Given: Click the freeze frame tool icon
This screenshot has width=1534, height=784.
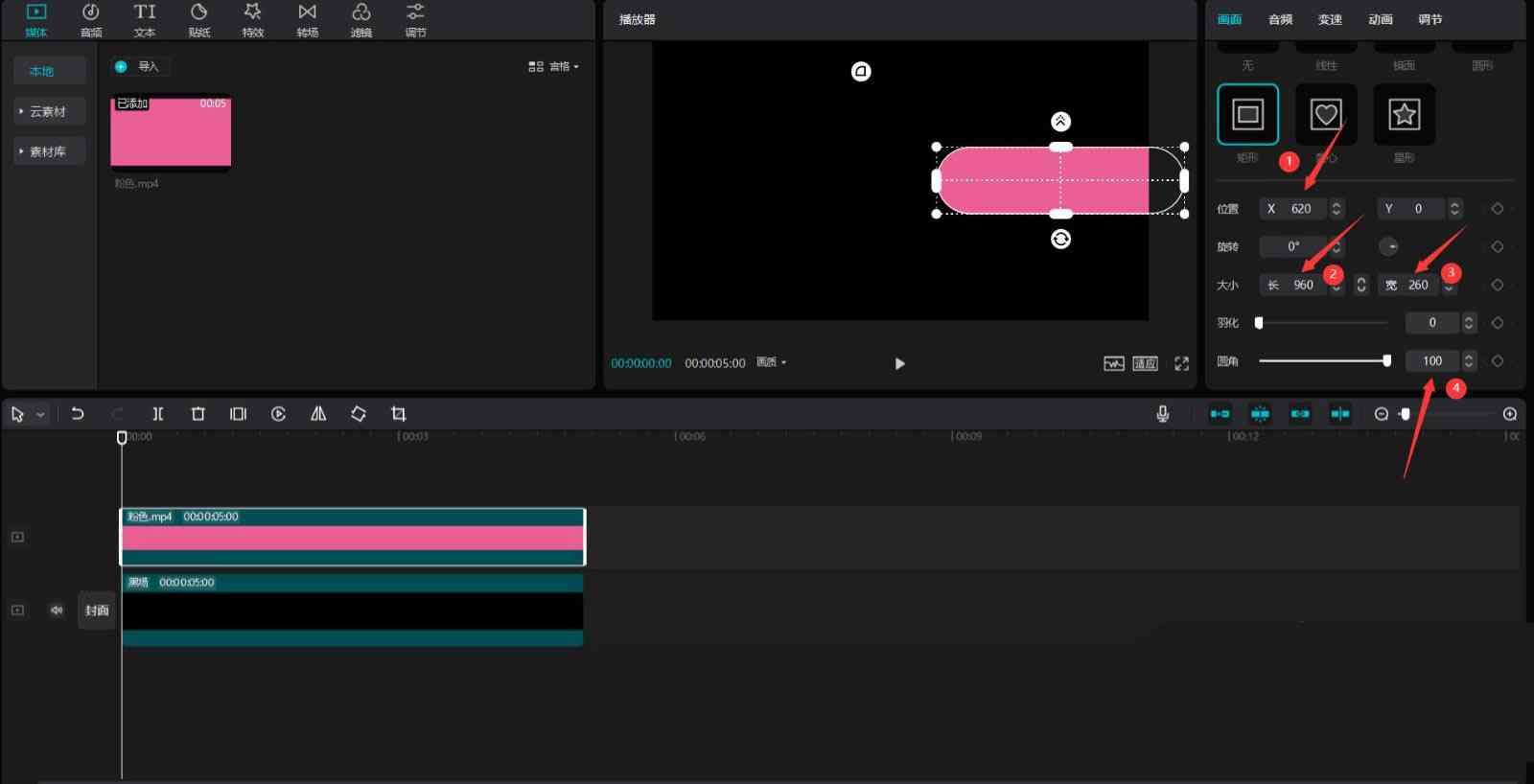Looking at the screenshot, I should pos(239,414).
